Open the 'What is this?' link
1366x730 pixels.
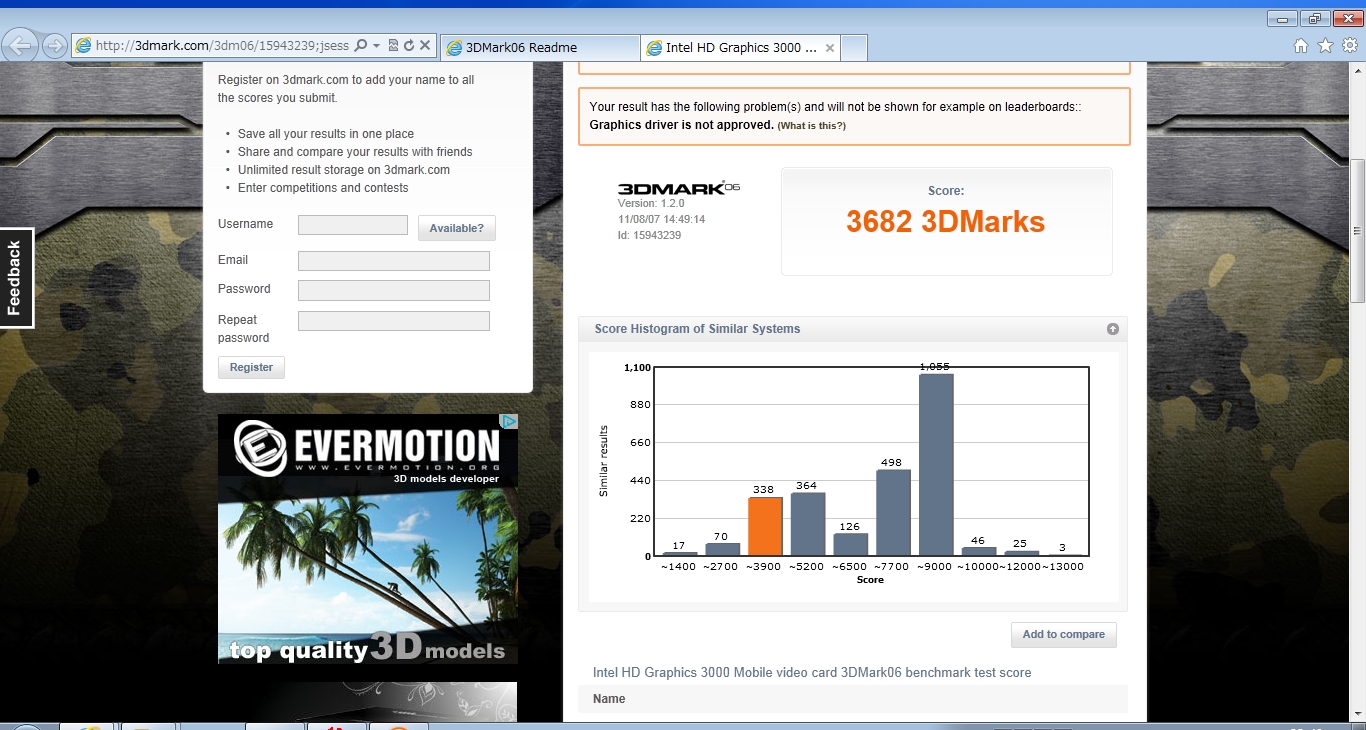point(811,126)
